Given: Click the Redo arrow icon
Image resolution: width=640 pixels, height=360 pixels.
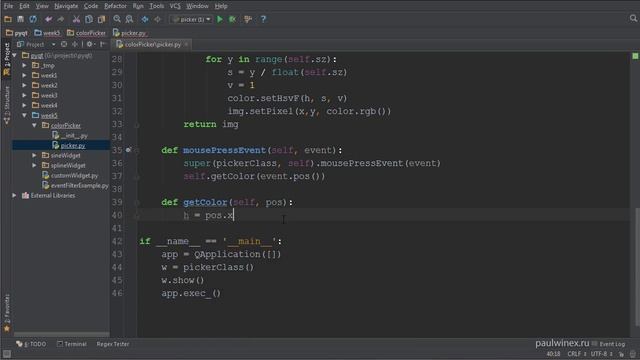Looking at the screenshot, I should pyautogui.click(x=60, y=19).
